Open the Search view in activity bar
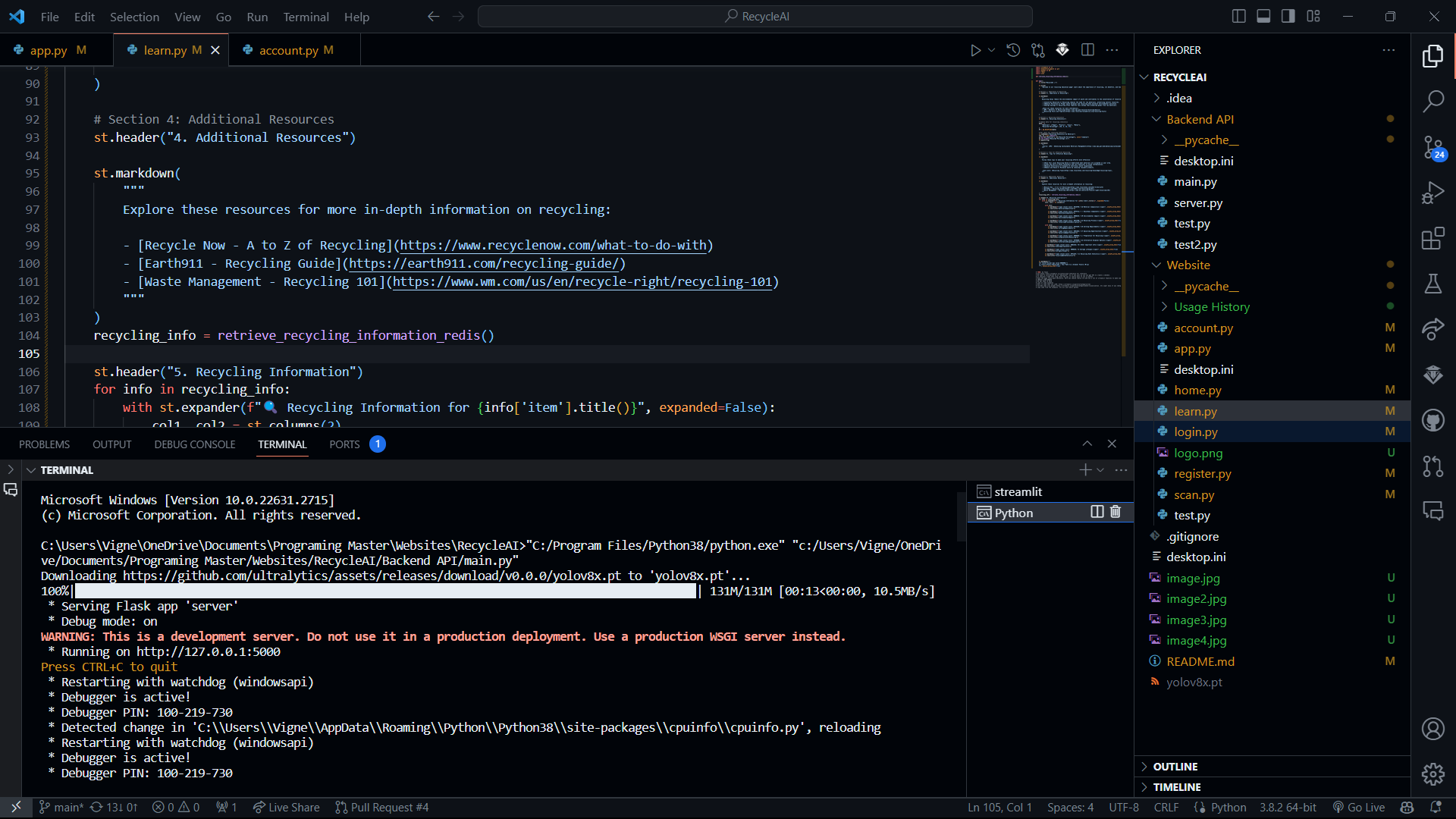Viewport: 1456px width, 819px height. tap(1432, 101)
